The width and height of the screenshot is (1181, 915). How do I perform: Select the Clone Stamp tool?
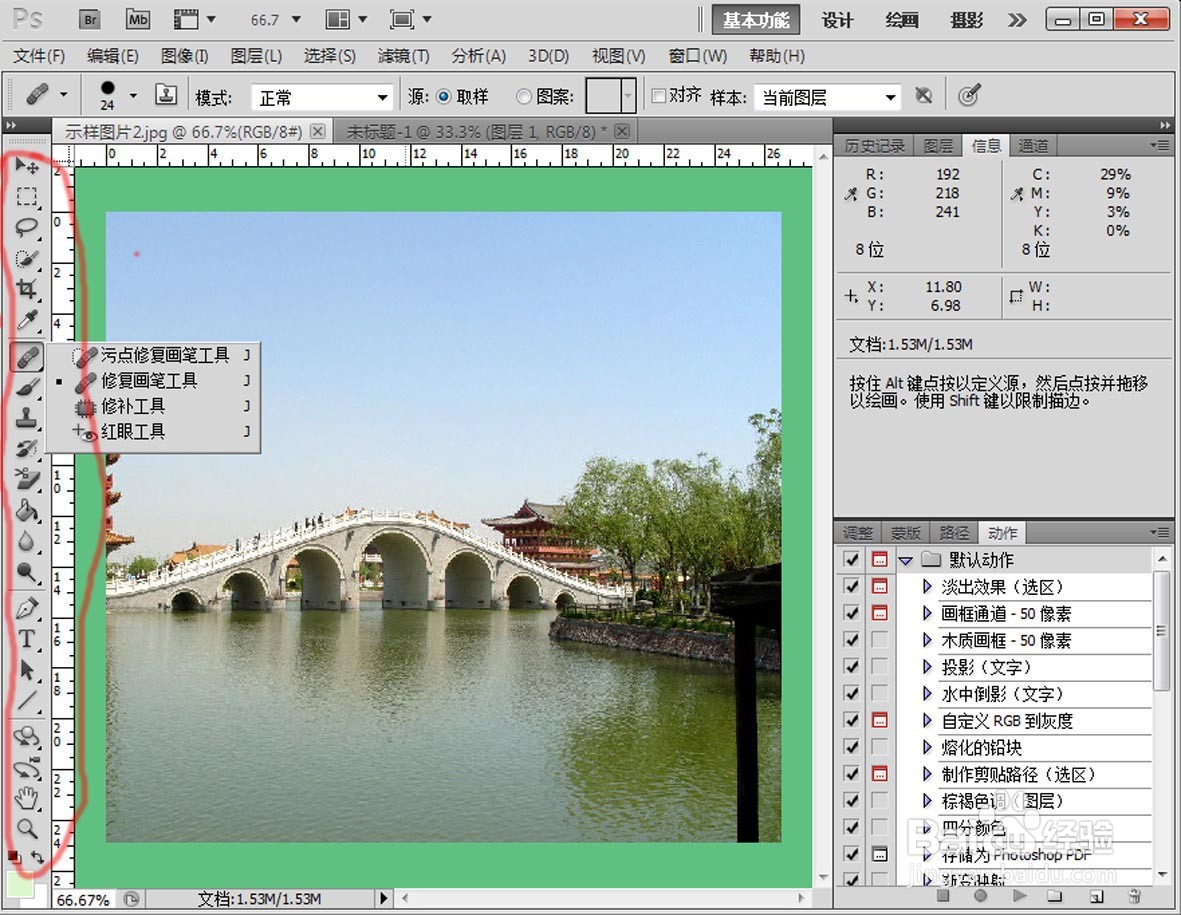coord(27,418)
